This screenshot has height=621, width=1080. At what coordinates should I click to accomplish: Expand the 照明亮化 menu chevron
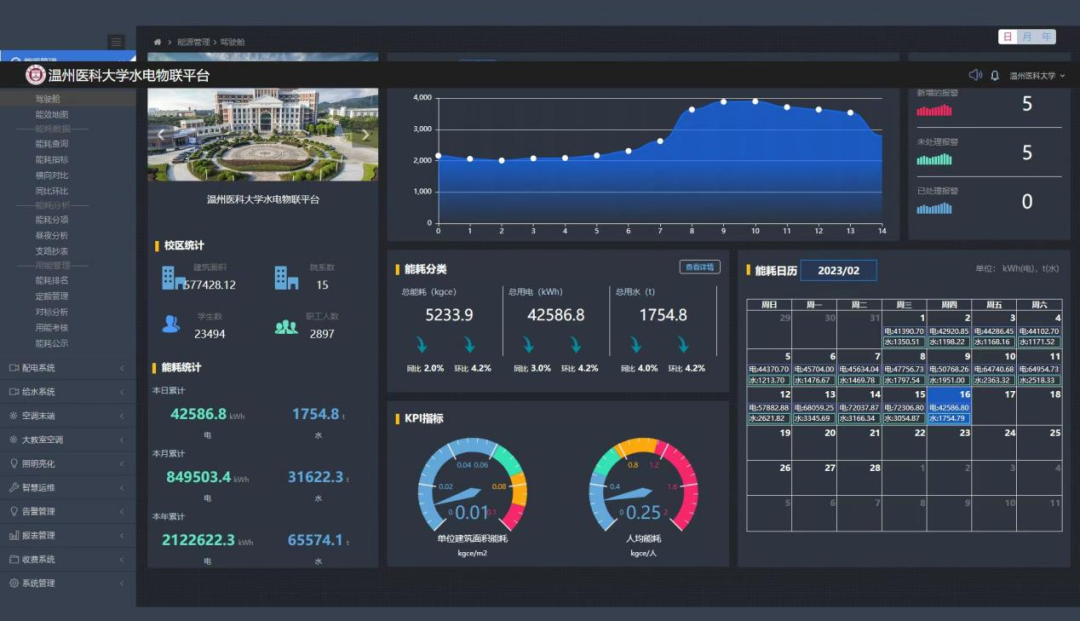[x=122, y=464]
